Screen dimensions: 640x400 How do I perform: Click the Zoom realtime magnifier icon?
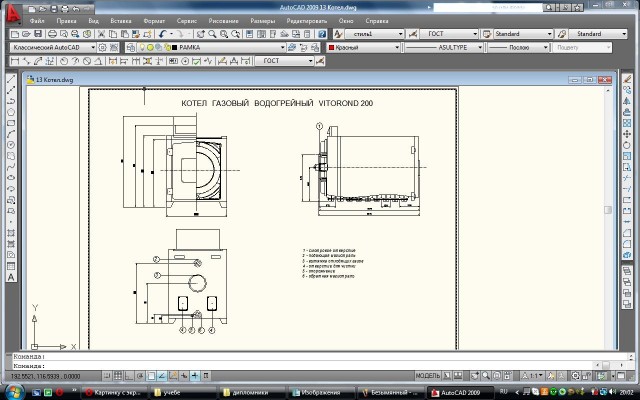click(212, 34)
